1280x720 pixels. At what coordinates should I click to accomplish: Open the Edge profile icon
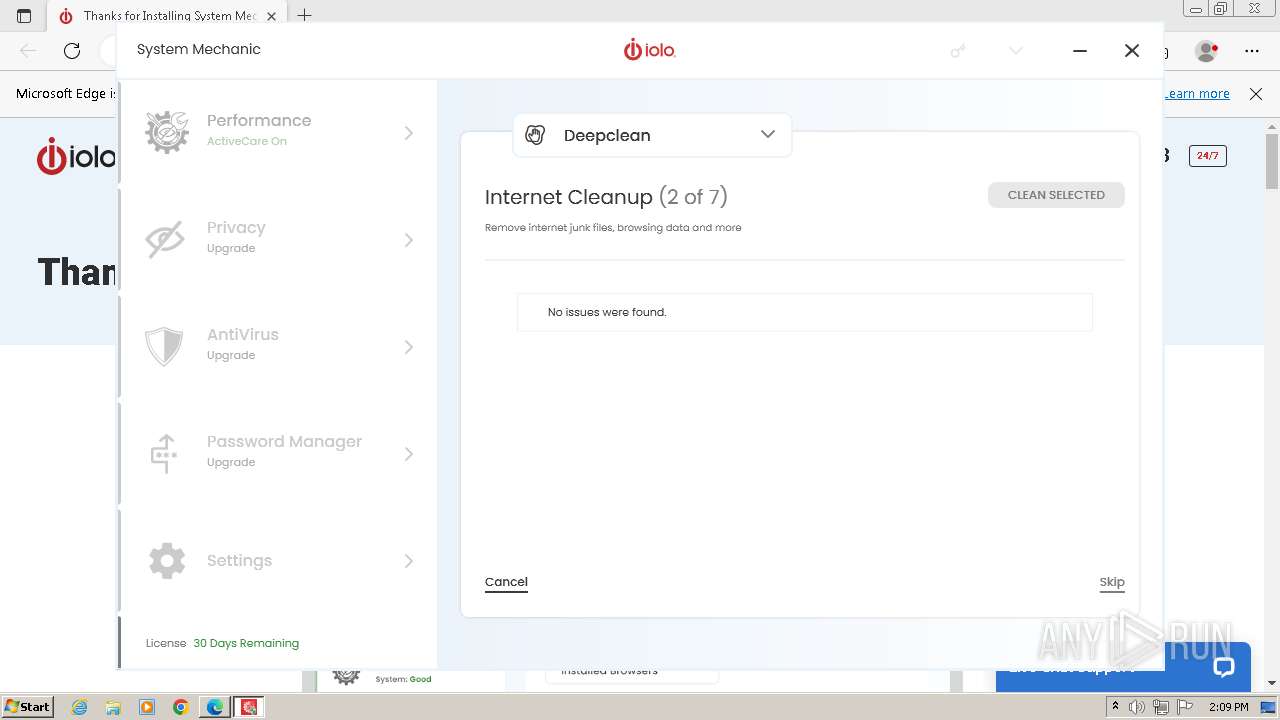(1207, 50)
